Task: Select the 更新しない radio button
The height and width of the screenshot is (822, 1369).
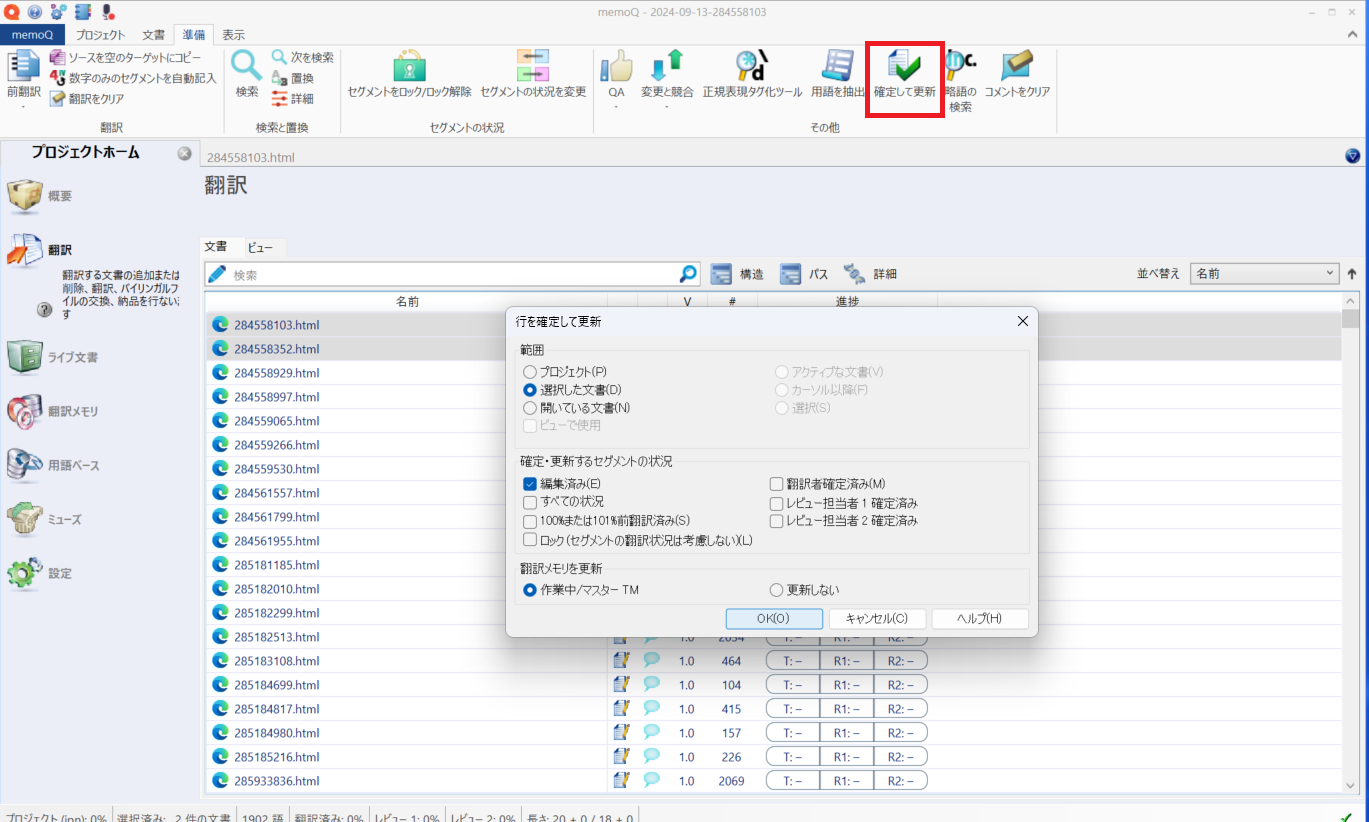Action: coord(776,590)
